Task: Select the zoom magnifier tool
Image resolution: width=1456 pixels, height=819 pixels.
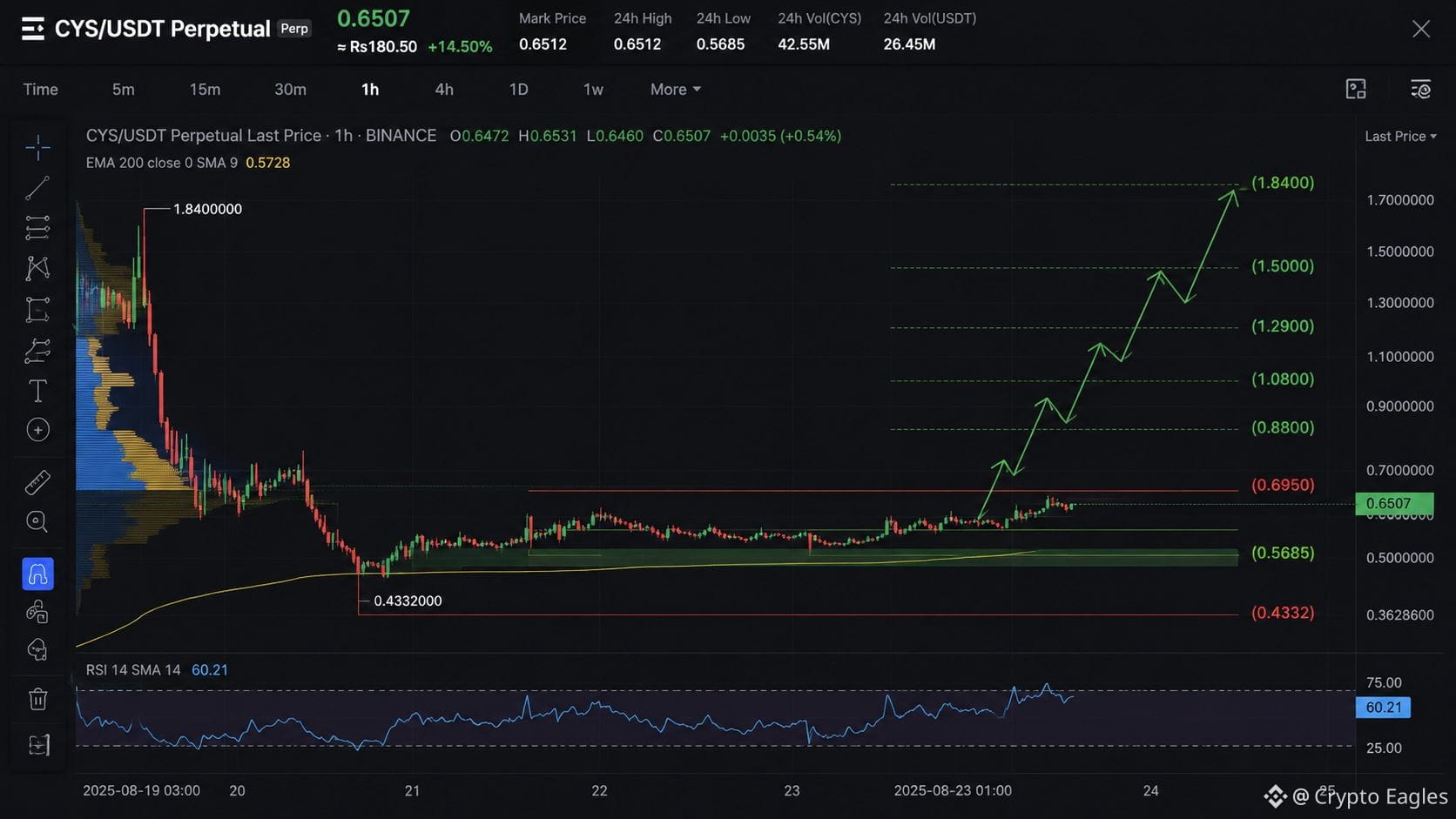Action: 37,522
